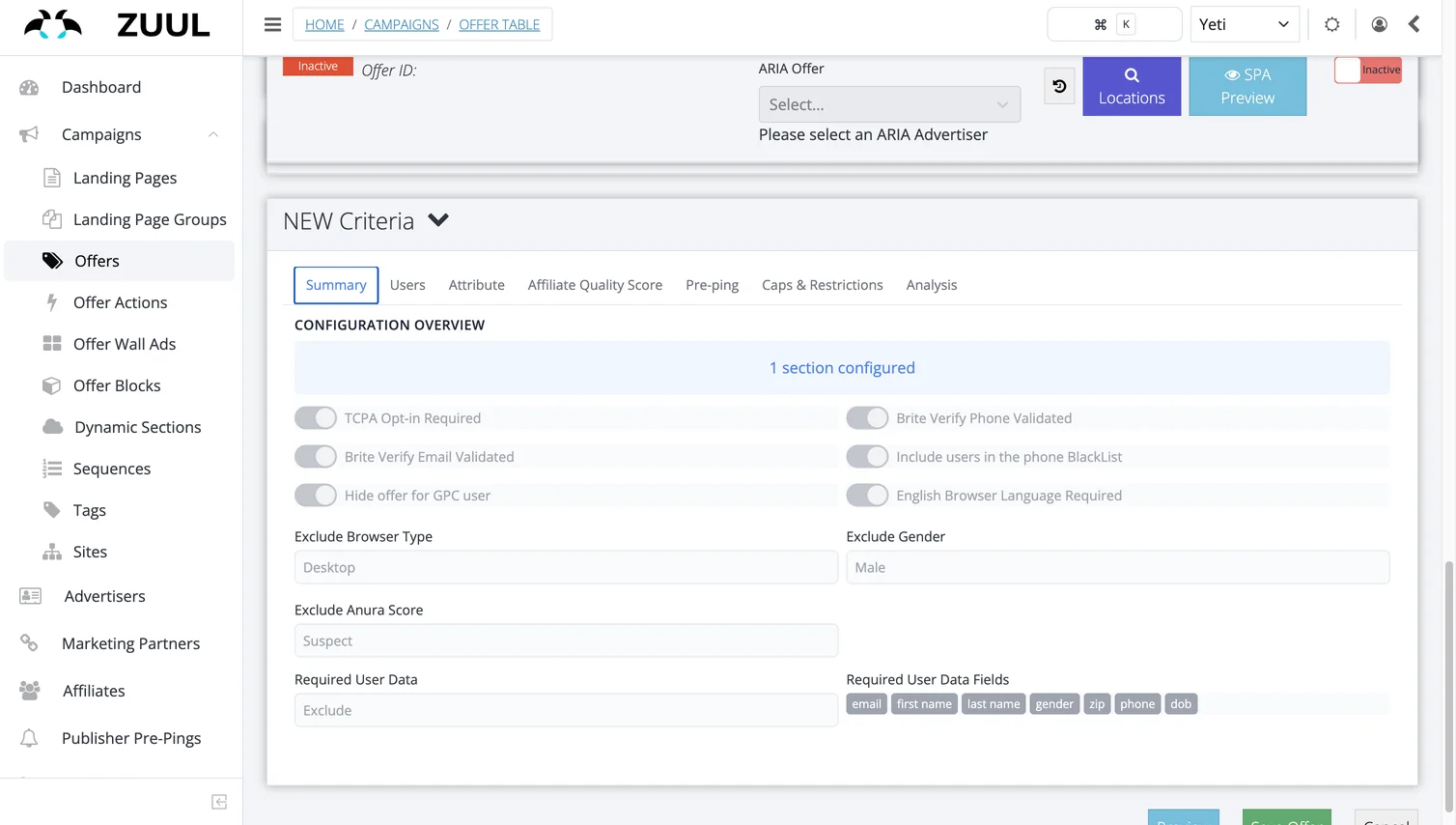Click the reset history icon beside ARIA Offer
Screen dimensions: 1456x825
1059,86
